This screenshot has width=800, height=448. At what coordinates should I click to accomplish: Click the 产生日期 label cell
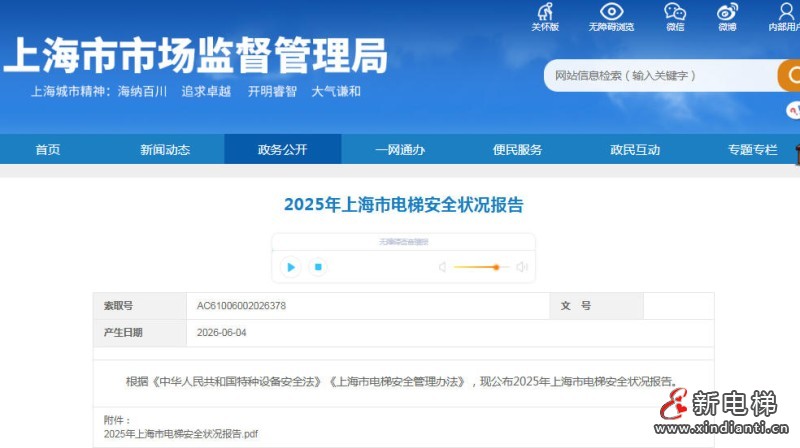coord(140,333)
